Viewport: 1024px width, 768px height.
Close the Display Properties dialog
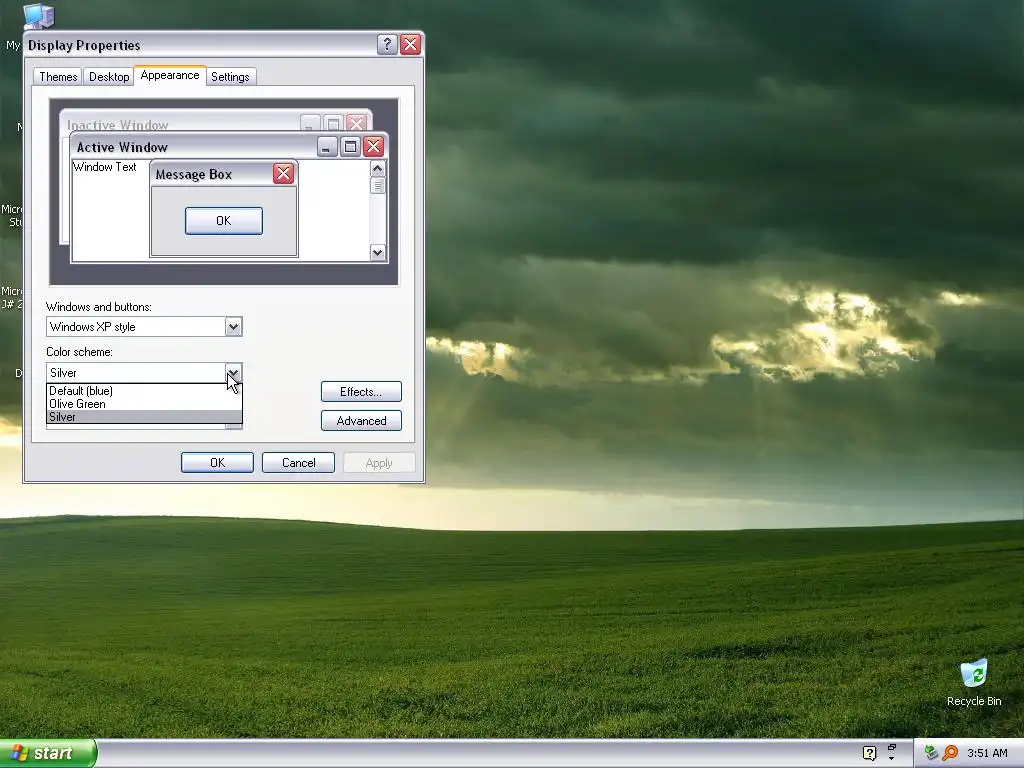pyautogui.click(x=410, y=44)
